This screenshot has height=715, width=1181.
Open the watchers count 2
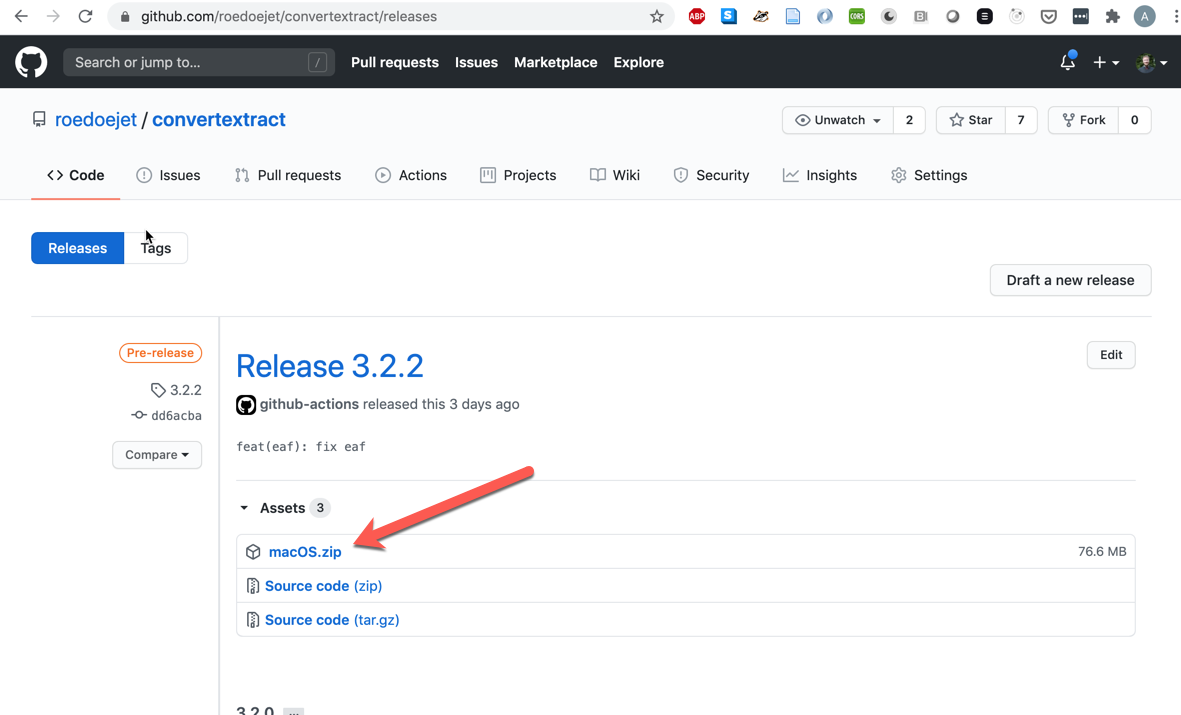[909, 120]
